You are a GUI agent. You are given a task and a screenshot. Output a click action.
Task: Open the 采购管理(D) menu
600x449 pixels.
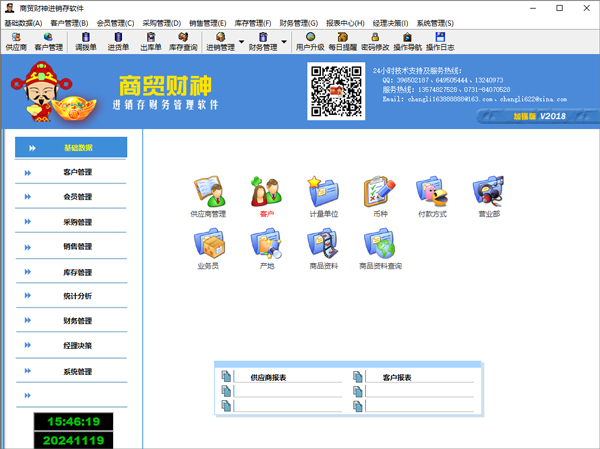tap(161, 23)
